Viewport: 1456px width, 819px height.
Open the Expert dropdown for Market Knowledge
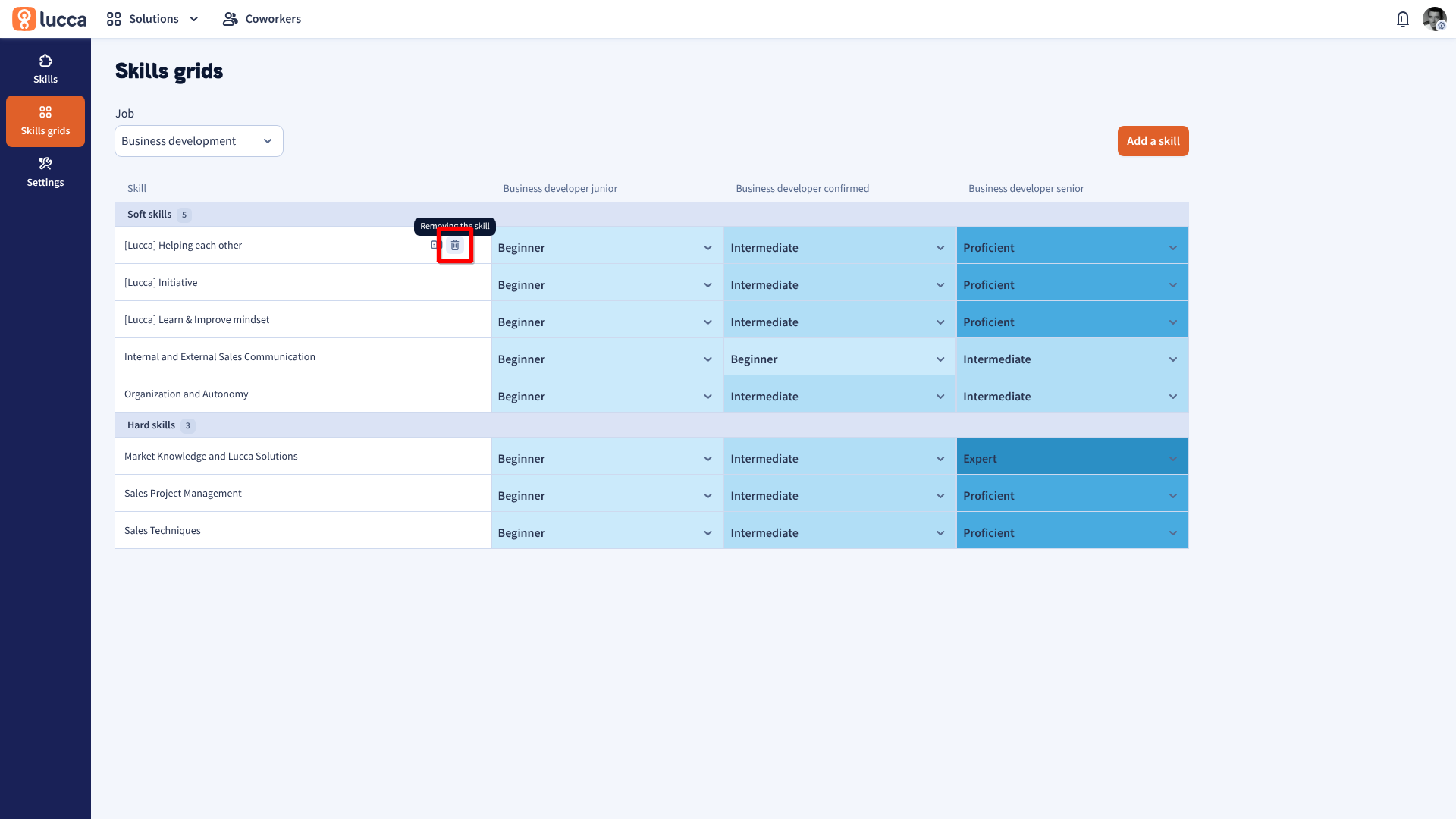point(1072,457)
